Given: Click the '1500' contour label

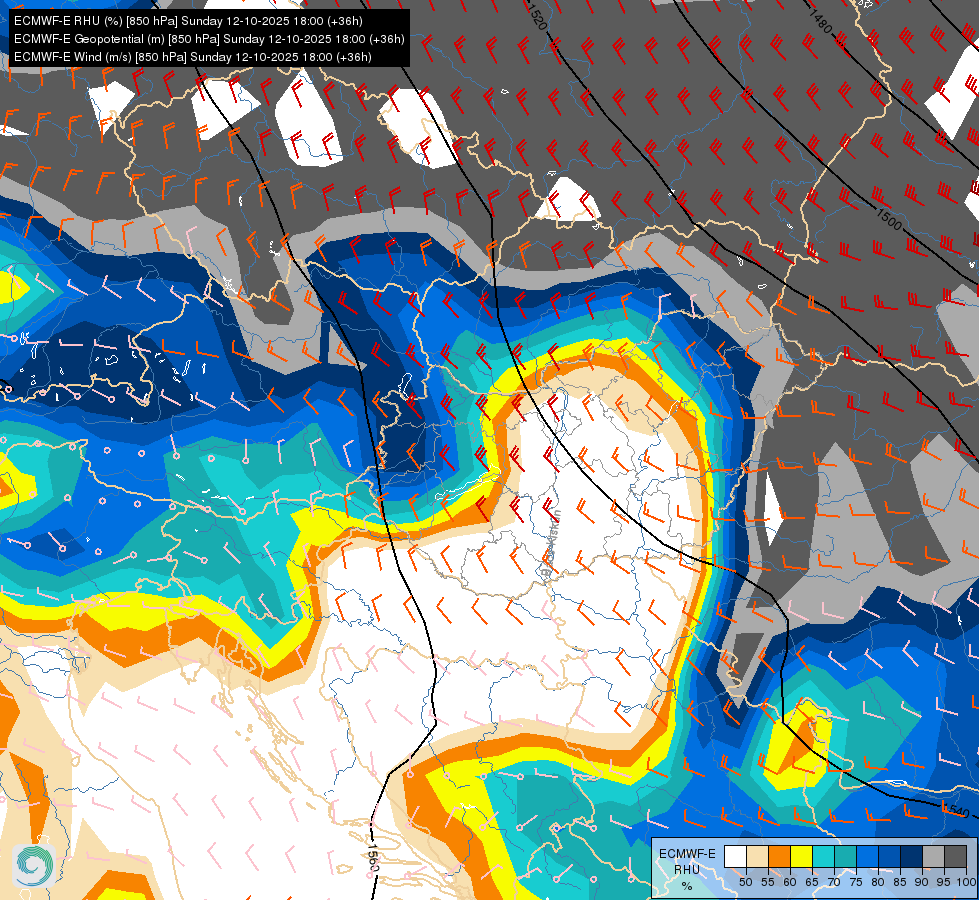Looking at the screenshot, I should click(889, 219).
